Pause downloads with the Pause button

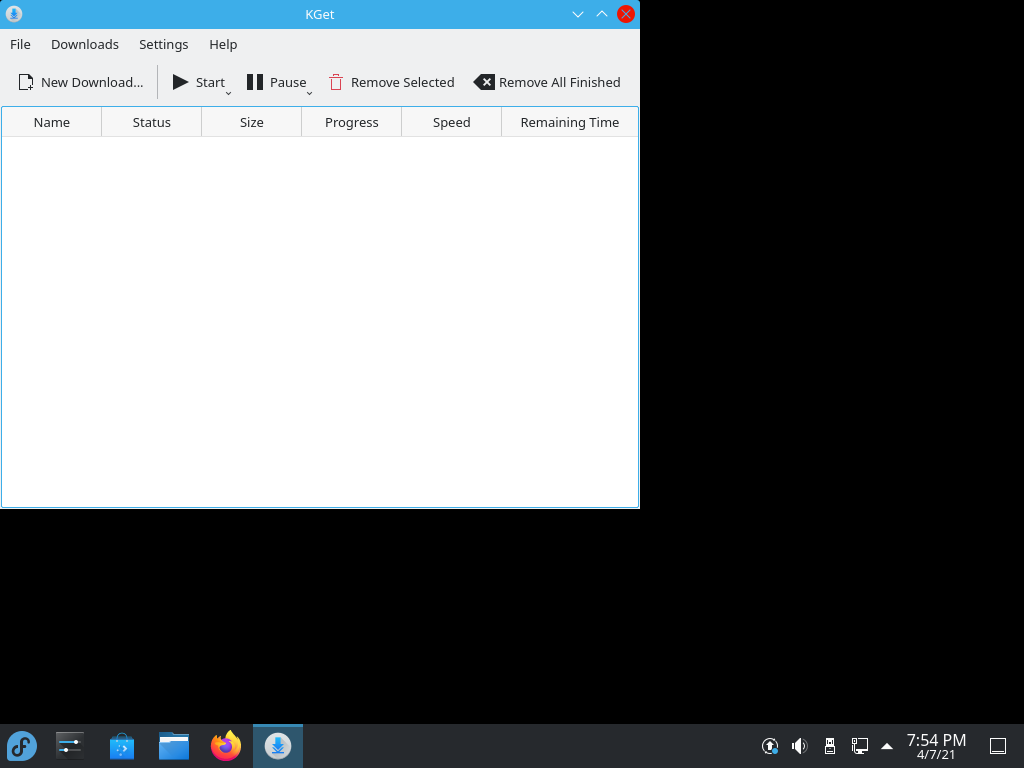276,82
